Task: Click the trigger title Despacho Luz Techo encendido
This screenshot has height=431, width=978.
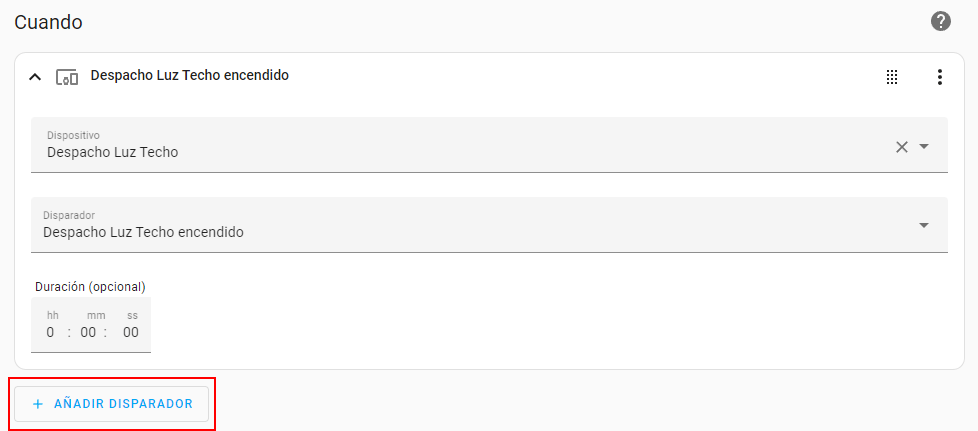Action: coord(189,75)
